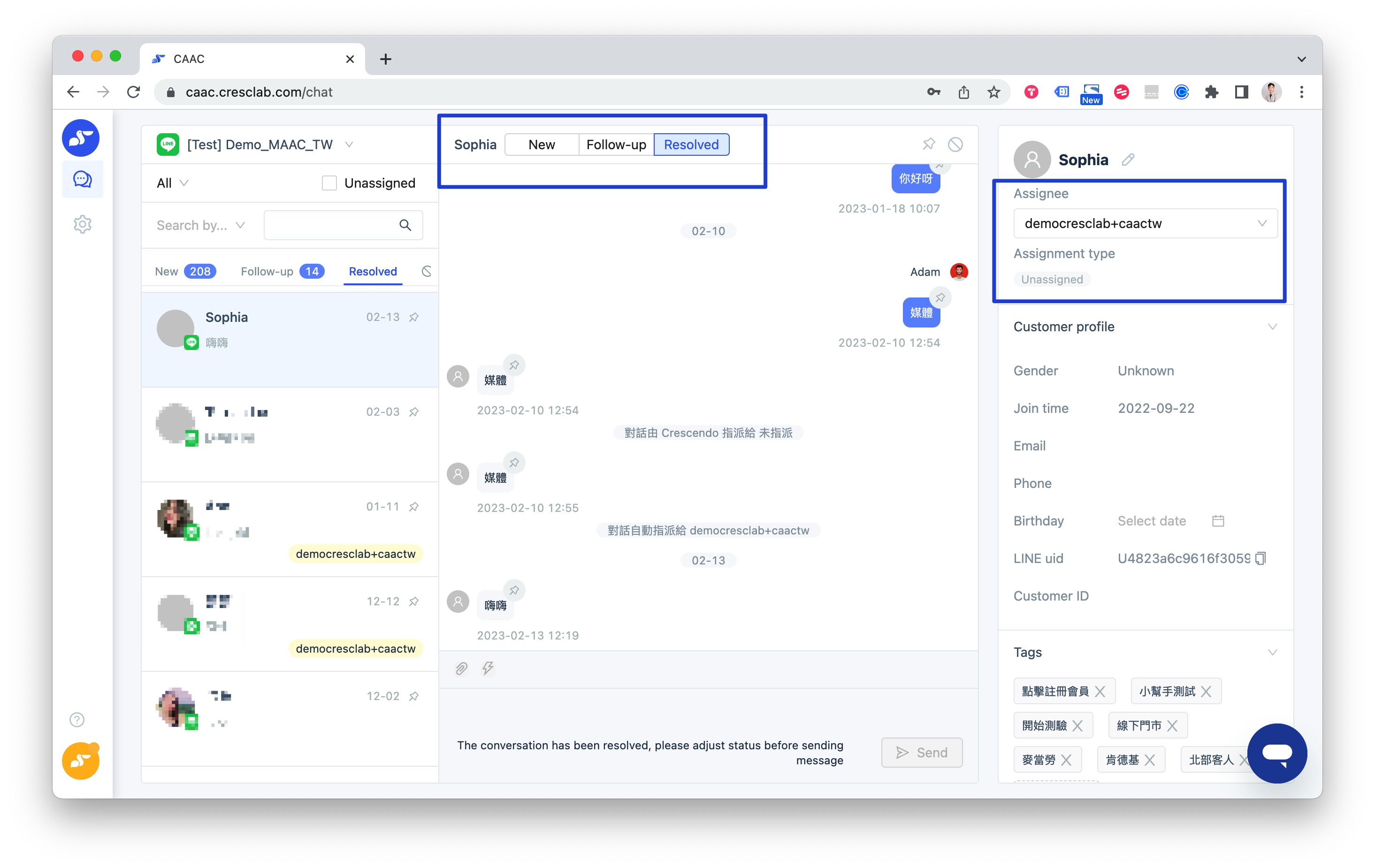This screenshot has width=1375, height=868.
Task: Open the chat icon in left sidebar
Action: (82, 179)
